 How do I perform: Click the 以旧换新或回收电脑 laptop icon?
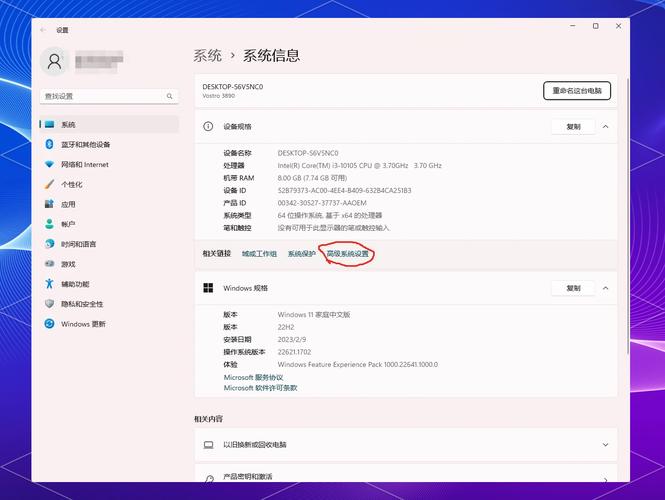point(208,445)
